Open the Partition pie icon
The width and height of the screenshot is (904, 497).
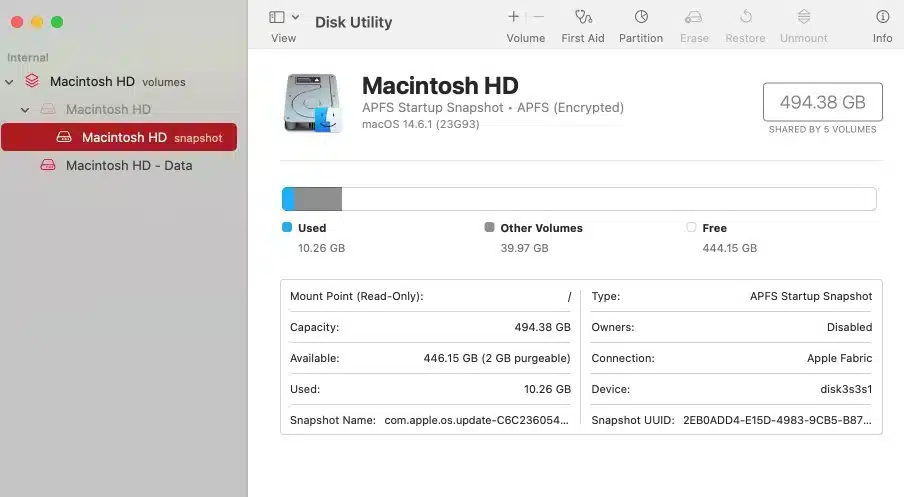click(x=641, y=17)
